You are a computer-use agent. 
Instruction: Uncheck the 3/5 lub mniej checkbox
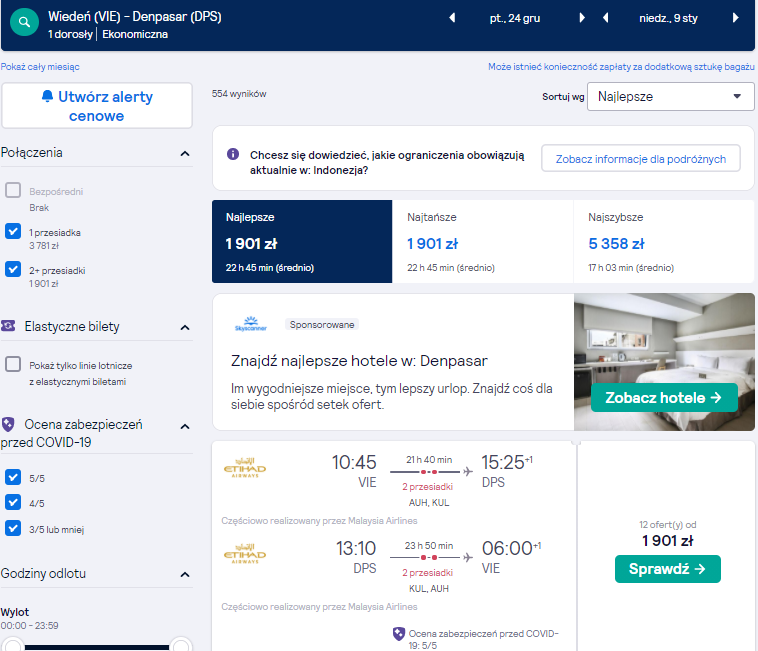[x=13, y=528]
